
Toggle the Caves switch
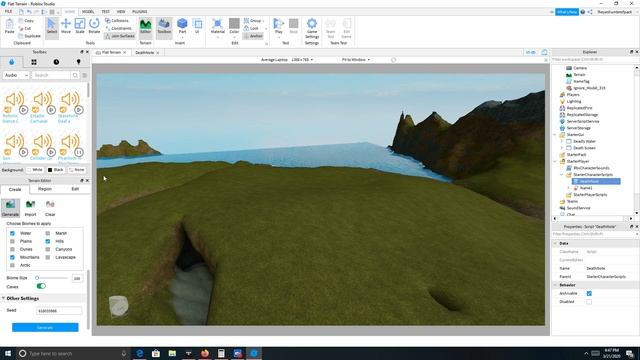(x=41, y=286)
